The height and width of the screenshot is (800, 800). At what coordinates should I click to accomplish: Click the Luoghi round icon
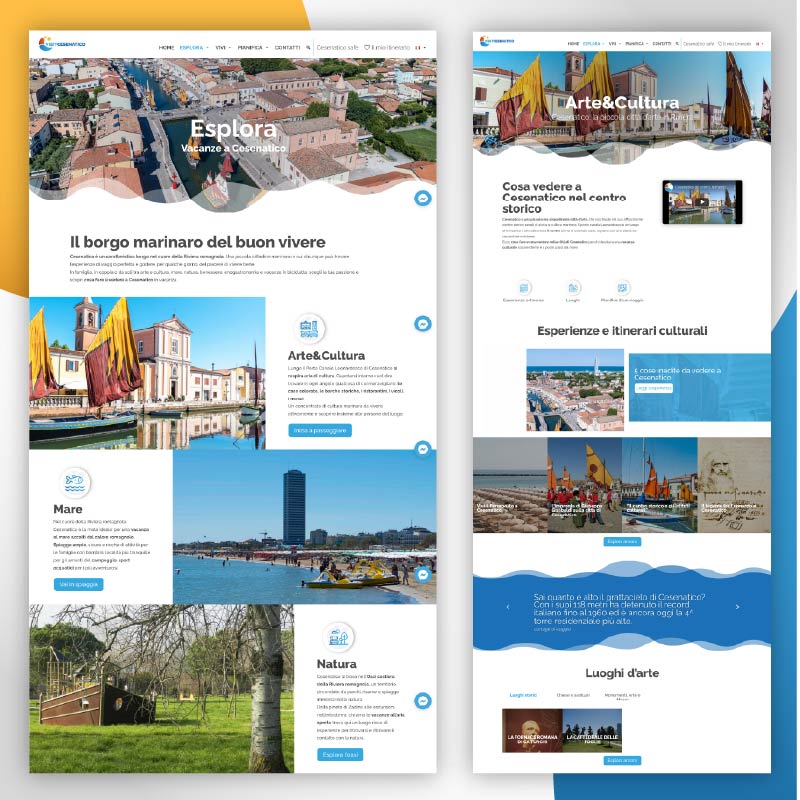pos(573,288)
